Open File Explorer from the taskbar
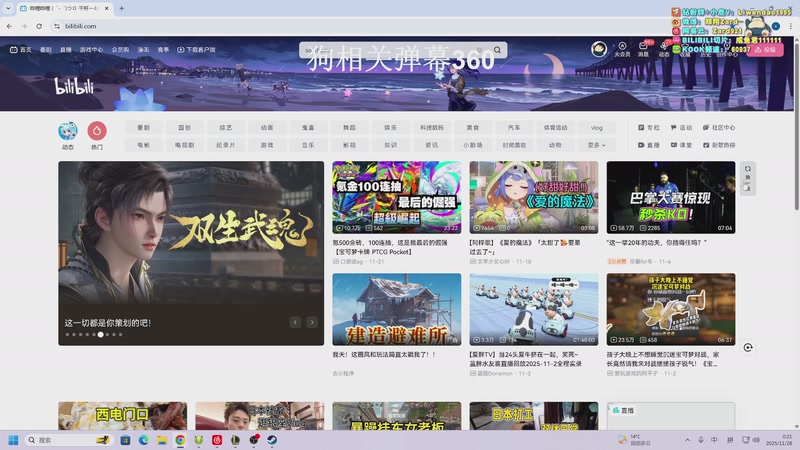The width and height of the screenshot is (800, 450). (162, 440)
